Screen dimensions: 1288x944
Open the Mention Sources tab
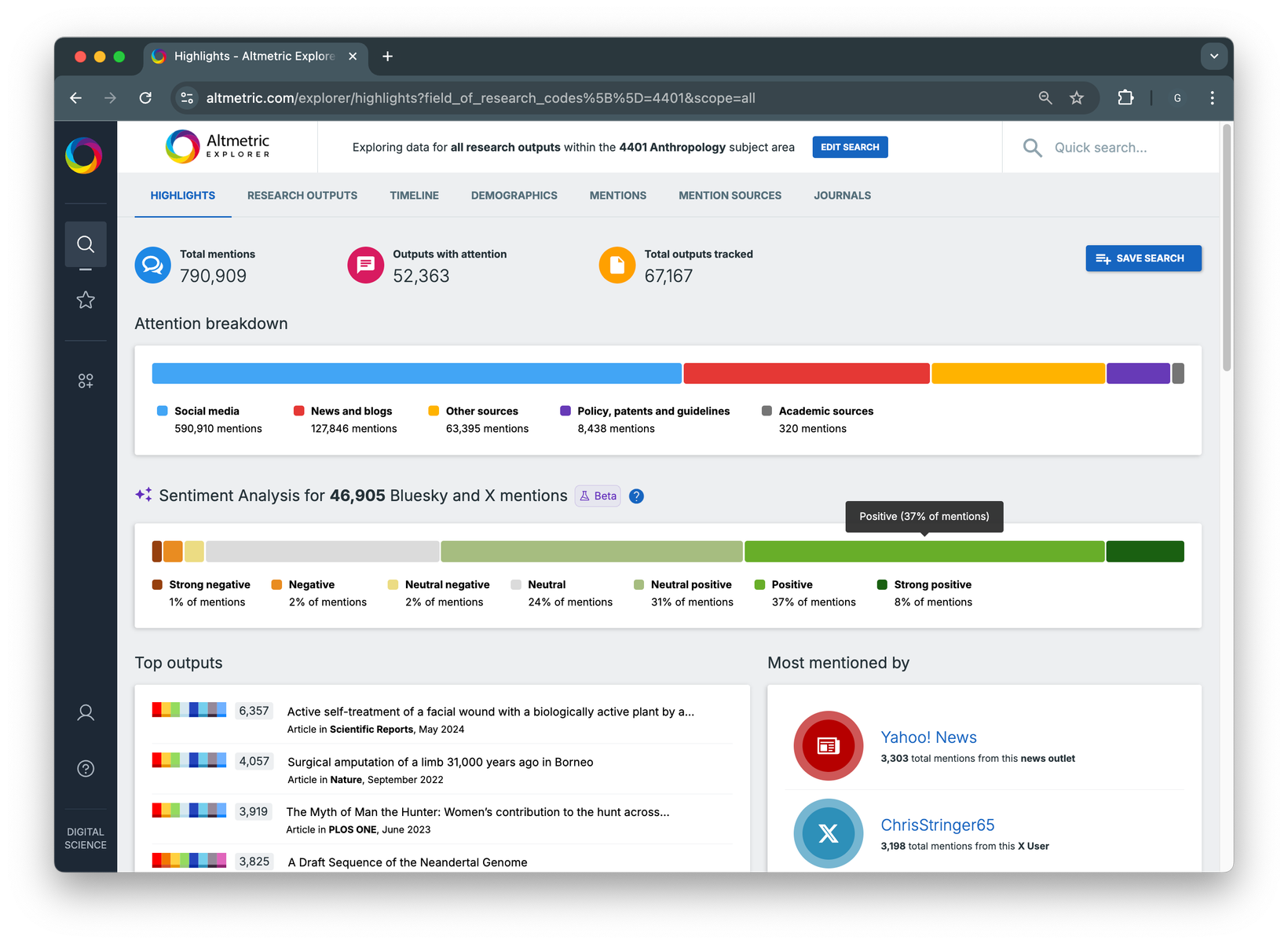(x=730, y=195)
